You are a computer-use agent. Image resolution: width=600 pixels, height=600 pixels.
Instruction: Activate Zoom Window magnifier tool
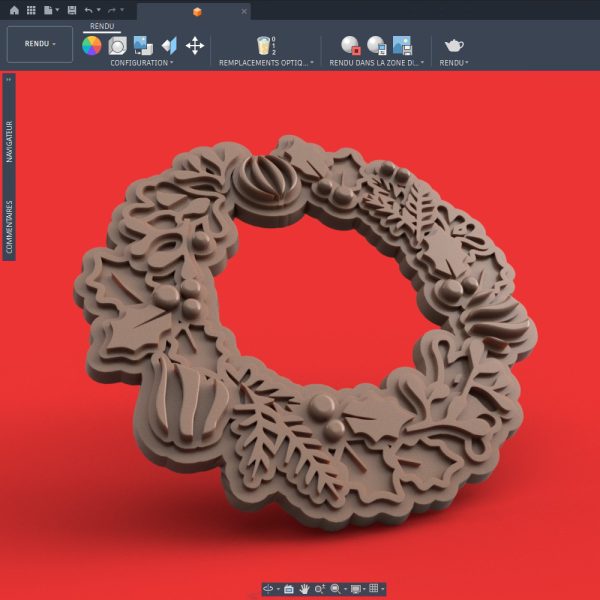pos(336,589)
